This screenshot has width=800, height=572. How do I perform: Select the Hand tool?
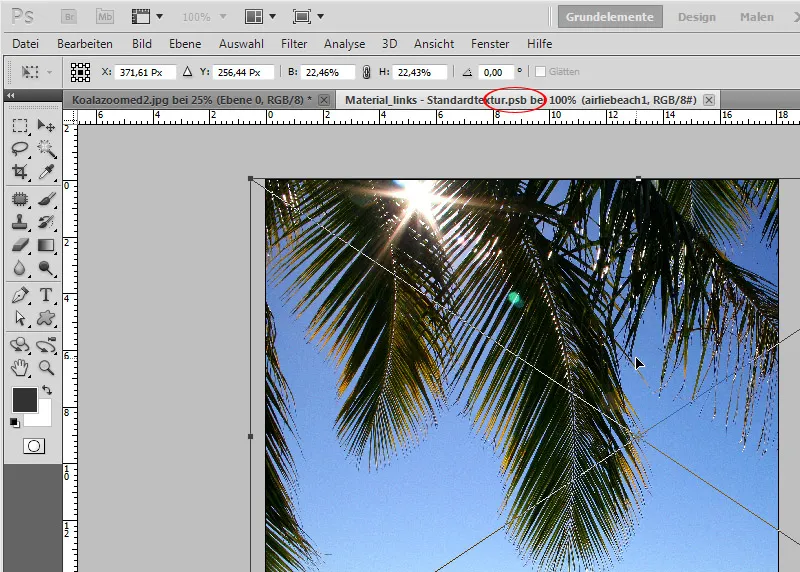tap(20, 368)
